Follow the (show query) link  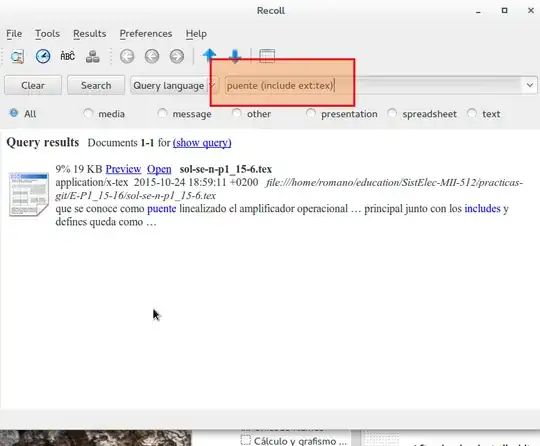(x=202, y=143)
